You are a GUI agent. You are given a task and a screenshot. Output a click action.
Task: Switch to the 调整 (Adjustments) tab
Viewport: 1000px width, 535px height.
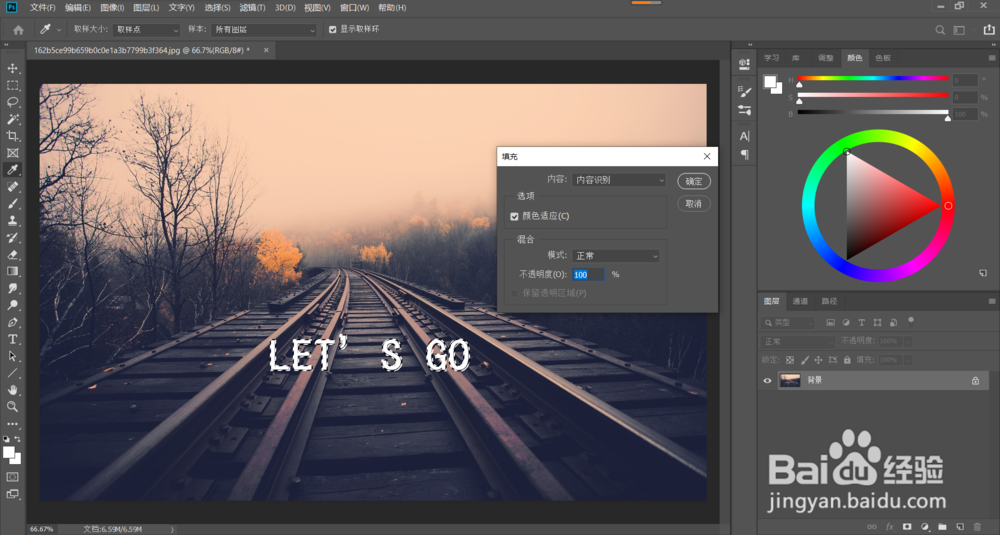tap(825, 58)
